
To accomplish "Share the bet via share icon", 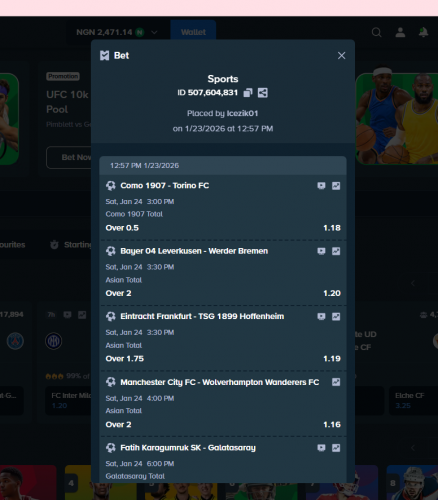I will pyautogui.click(x=263, y=93).
